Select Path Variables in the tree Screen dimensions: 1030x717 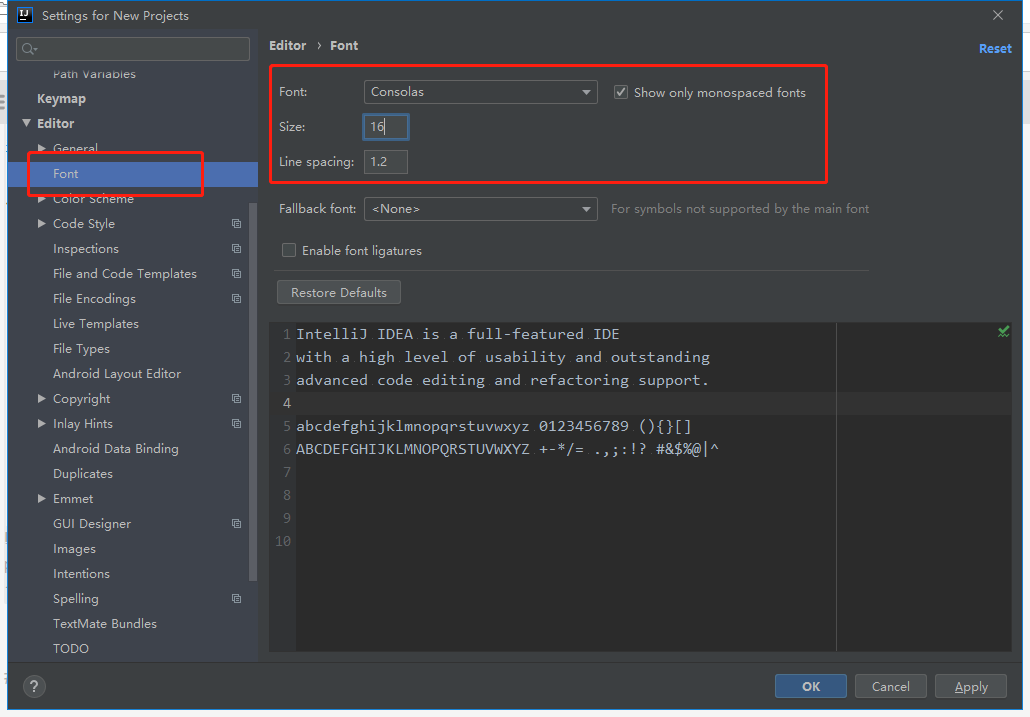(x=95, y=74)
